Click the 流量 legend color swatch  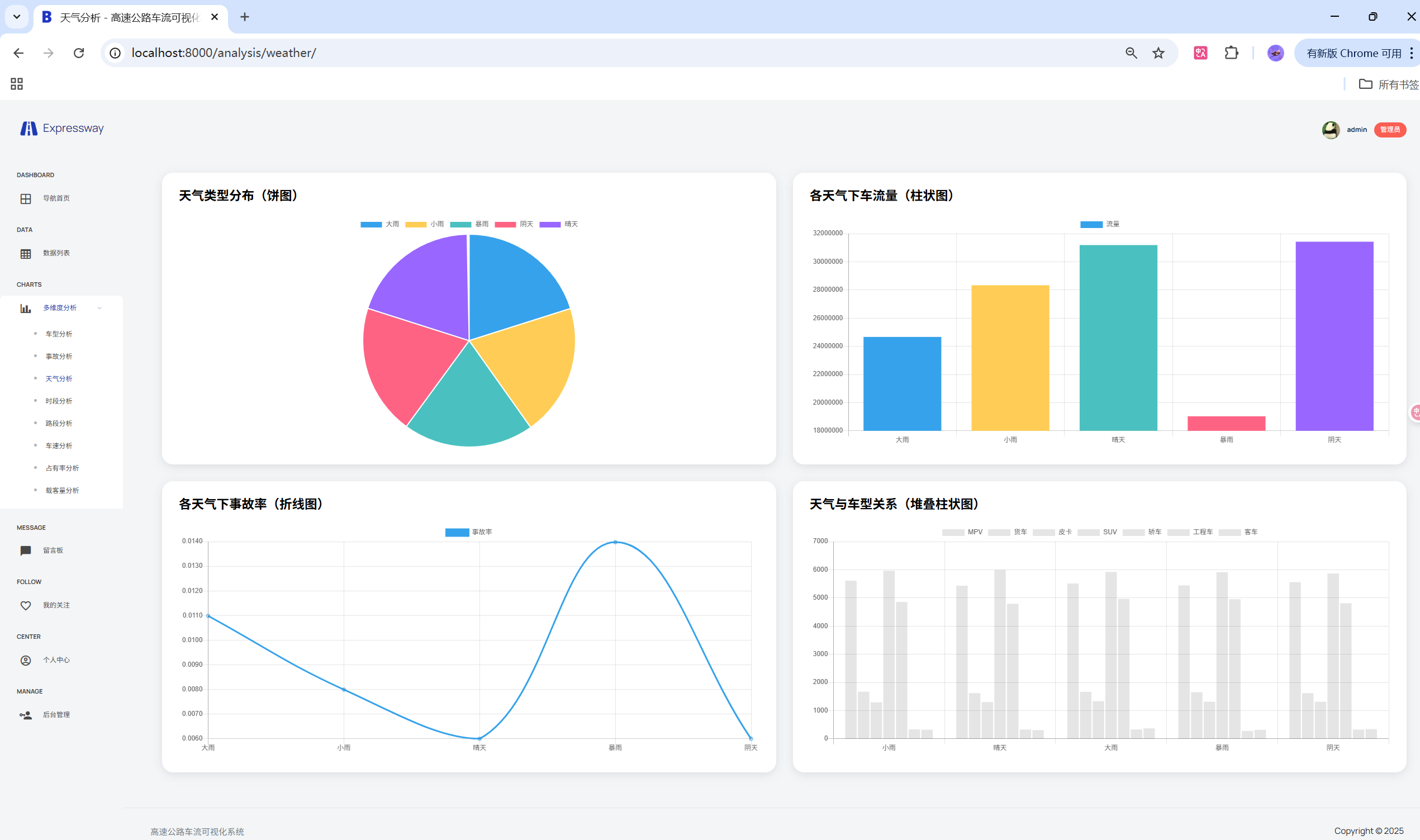tap(1091, 225)
